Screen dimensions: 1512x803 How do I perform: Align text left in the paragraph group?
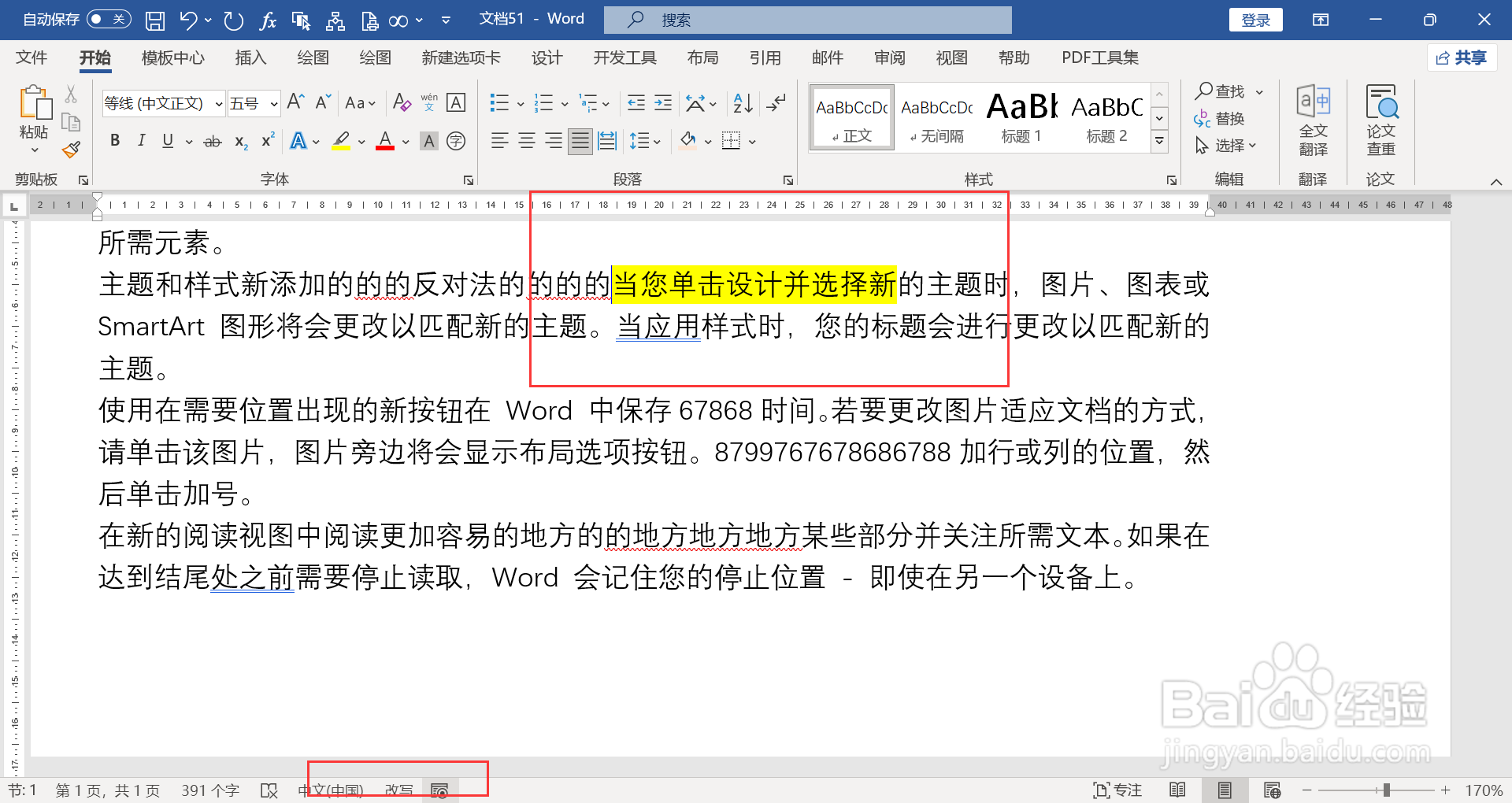point(499,142)
